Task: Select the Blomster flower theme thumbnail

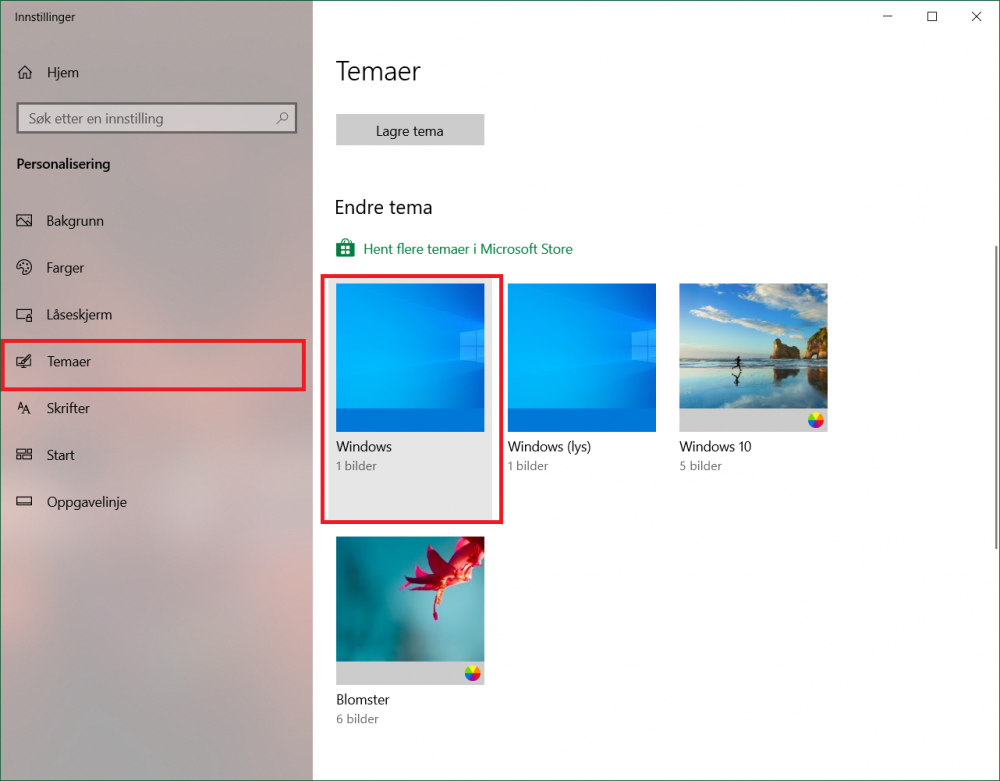Action: click(410, 611)
